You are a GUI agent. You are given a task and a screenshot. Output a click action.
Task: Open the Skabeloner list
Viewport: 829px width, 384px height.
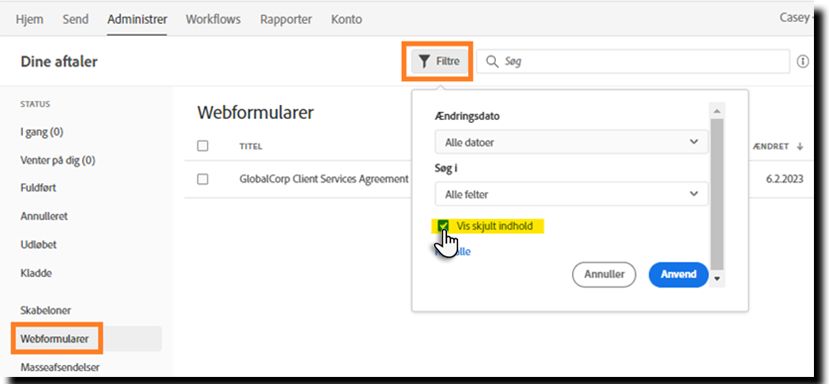(45, 310)
